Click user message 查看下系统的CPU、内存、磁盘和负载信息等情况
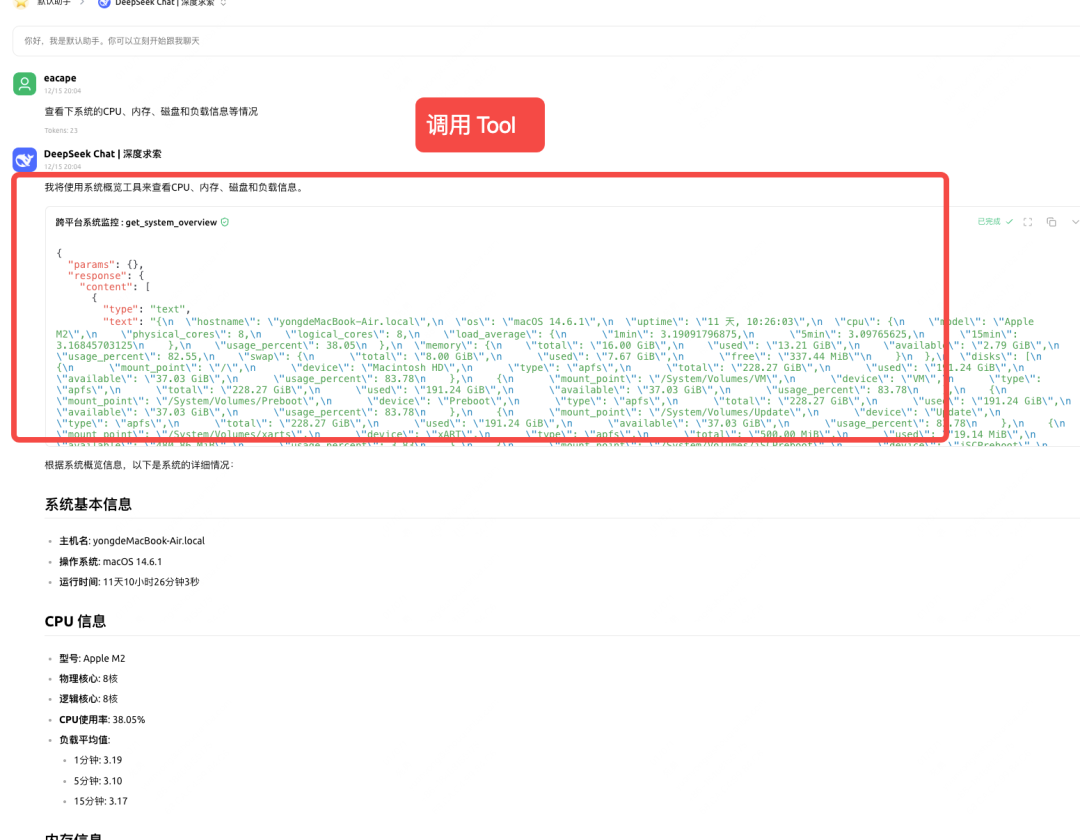Viewport: 1080px width, 840px height. [152, 112]
